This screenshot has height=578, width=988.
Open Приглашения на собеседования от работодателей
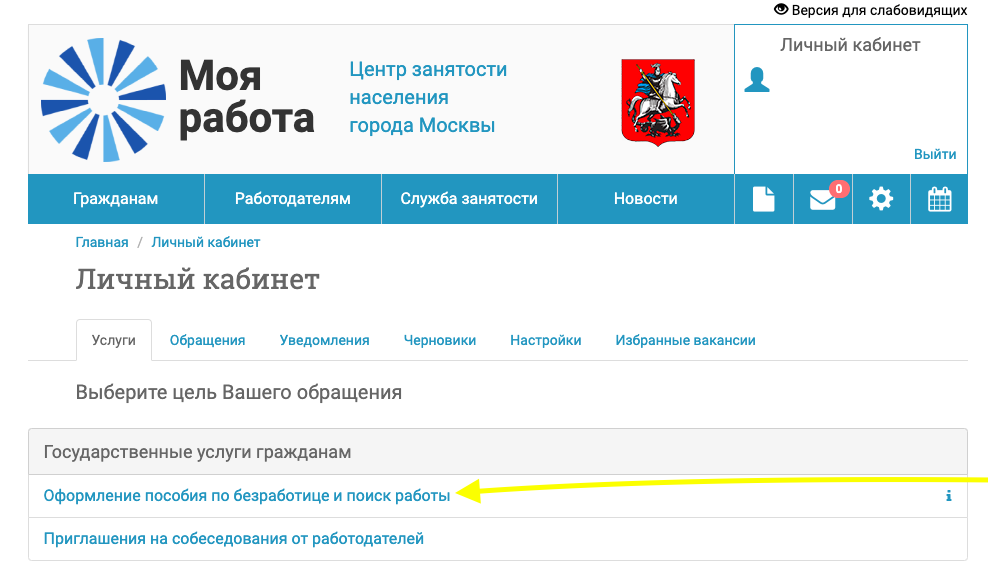(x=233, y=539)
